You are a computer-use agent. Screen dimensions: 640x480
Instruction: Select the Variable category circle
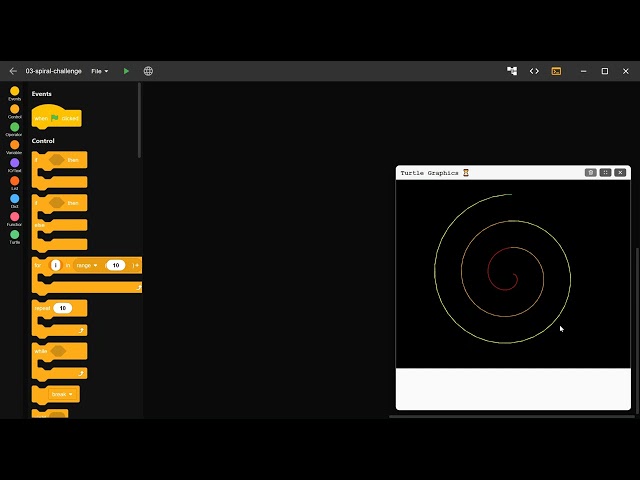pos(15,145)
